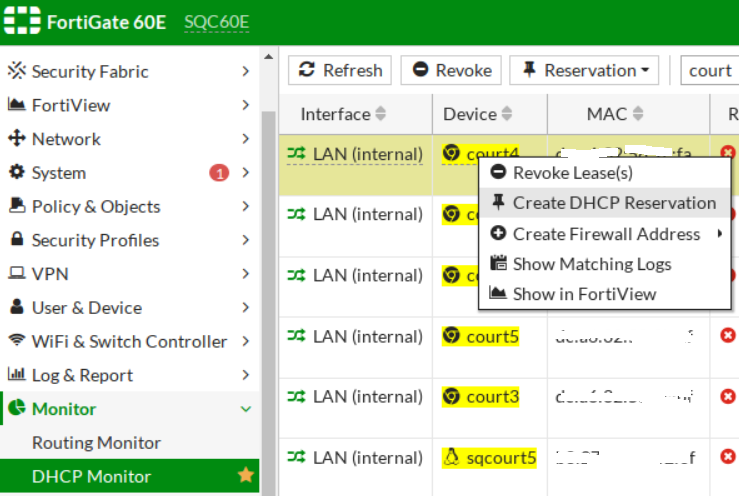Click the sidebar vertical scrollbar
The width and height of the screenshot is (739, 496).
pyautogui.click(x=269, y=302)
